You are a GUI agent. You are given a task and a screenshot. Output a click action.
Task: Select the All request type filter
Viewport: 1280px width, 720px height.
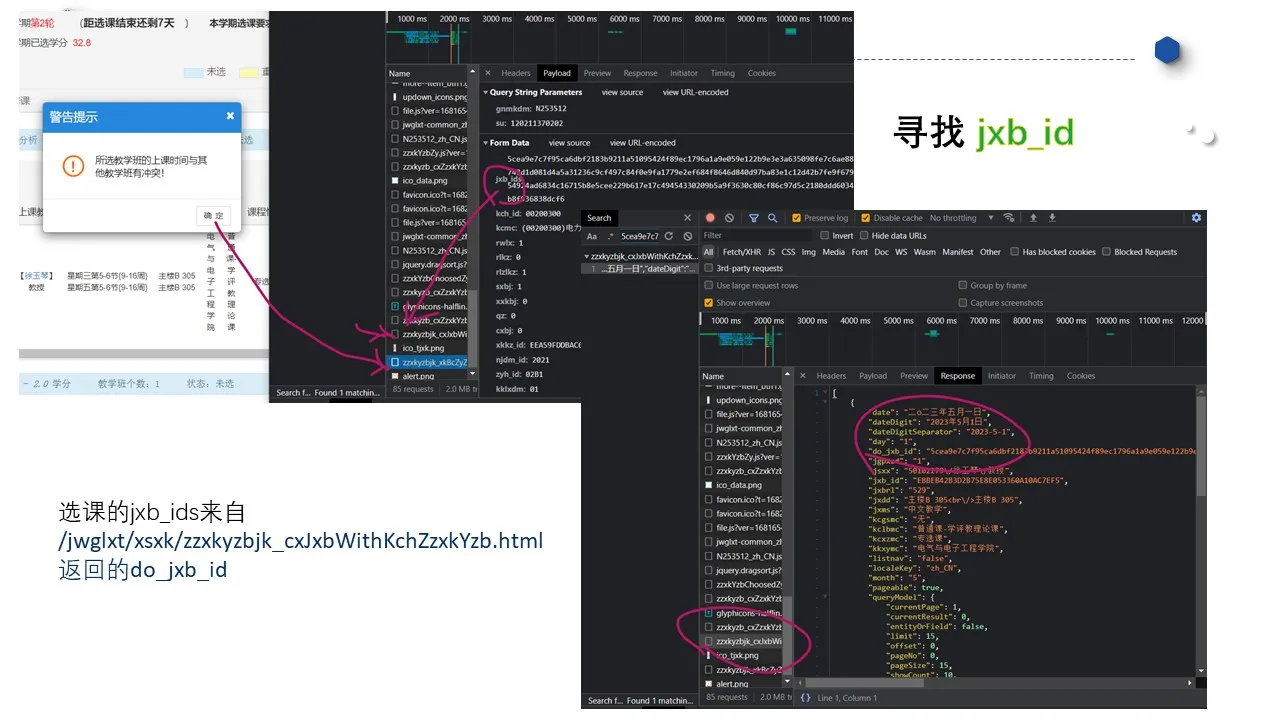click(708, 252)
